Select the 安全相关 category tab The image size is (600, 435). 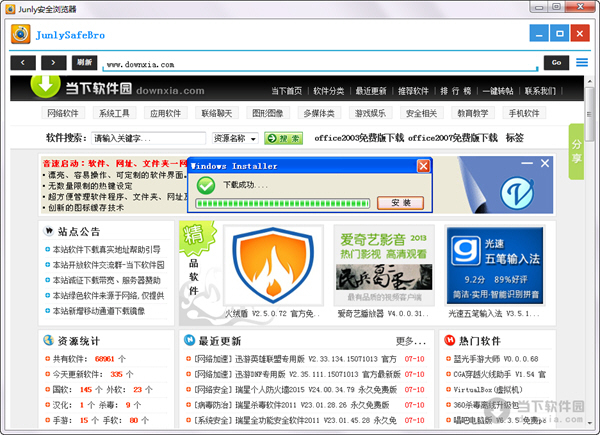point(422,113)
